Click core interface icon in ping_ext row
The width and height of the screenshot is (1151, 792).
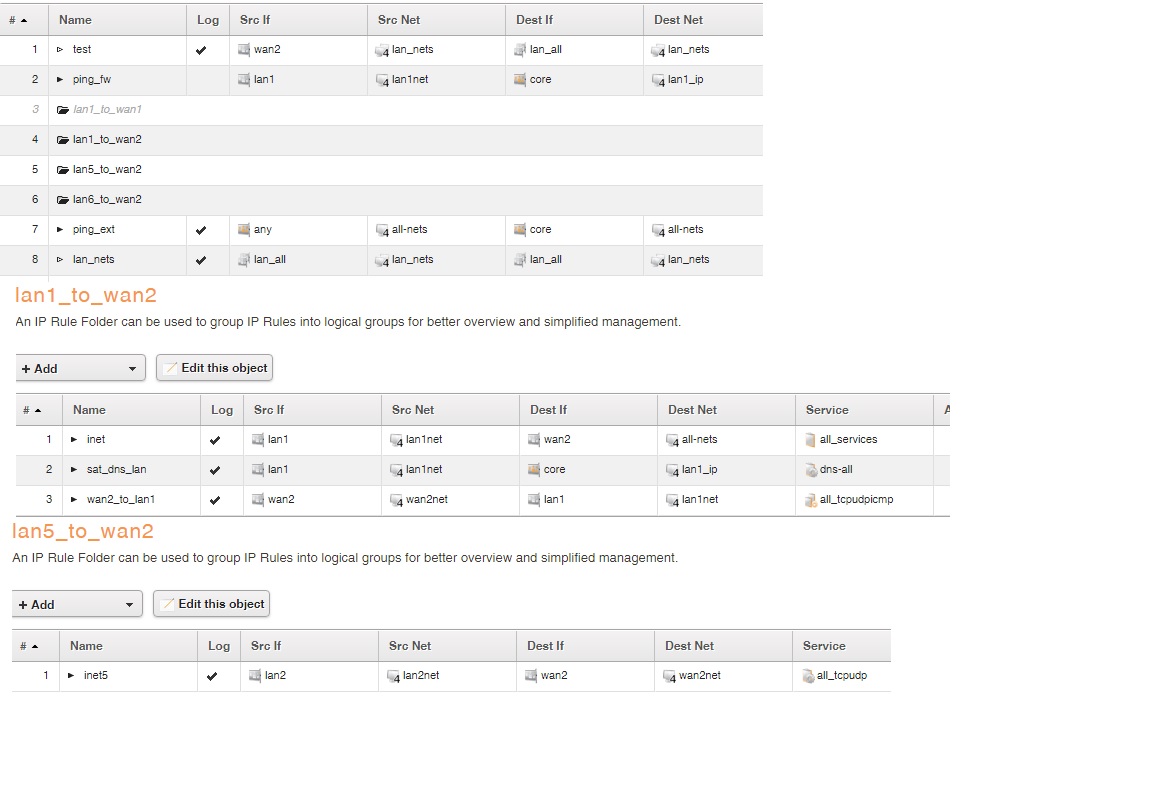(520, 230)
